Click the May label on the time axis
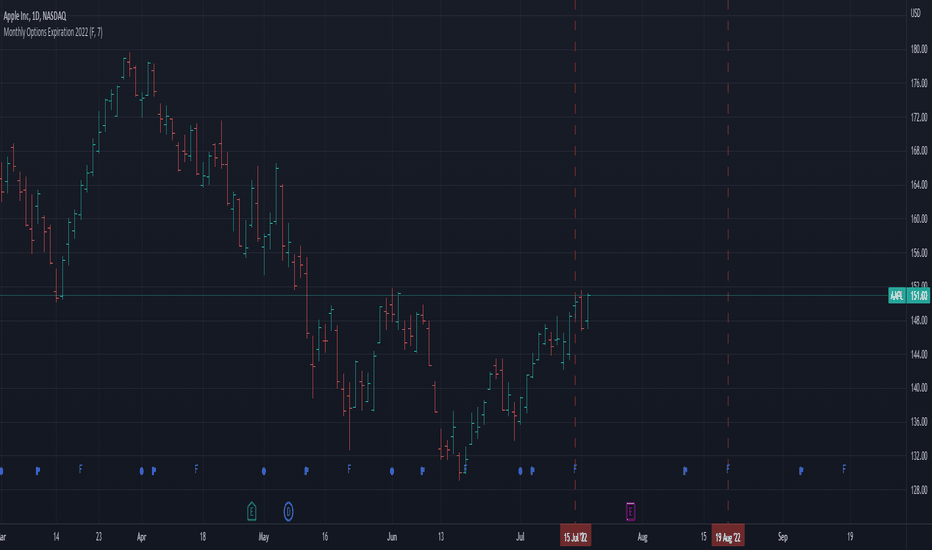 [264, 537]
